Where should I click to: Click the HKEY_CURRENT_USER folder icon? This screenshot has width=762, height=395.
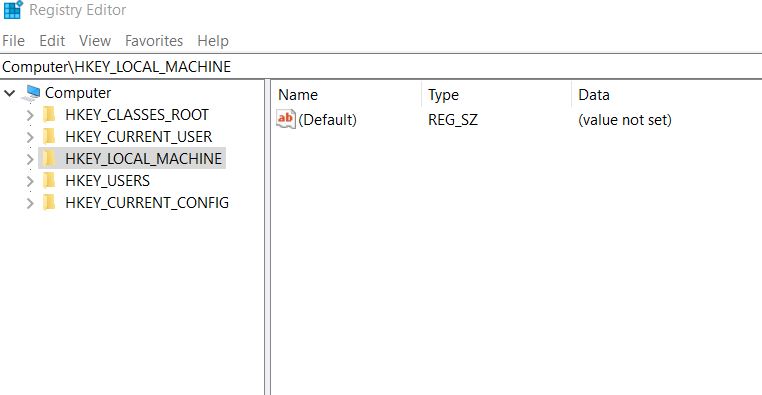pyautogui.click(x=49, y=137)
